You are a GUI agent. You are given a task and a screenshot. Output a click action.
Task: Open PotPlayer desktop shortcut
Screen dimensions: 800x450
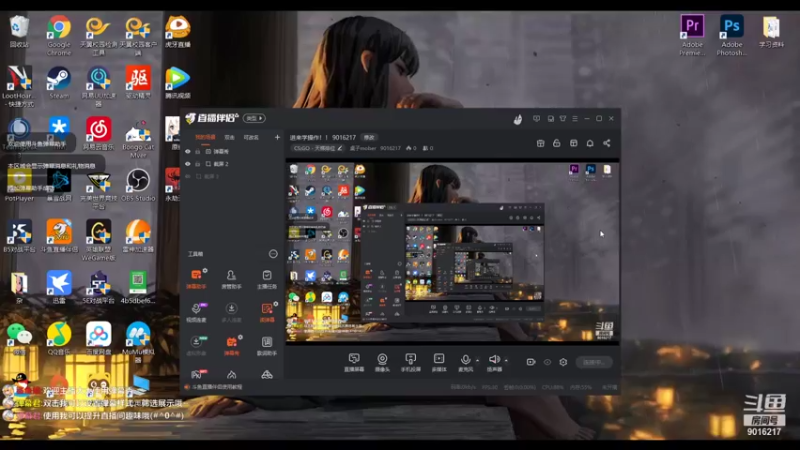pos(19,185)
